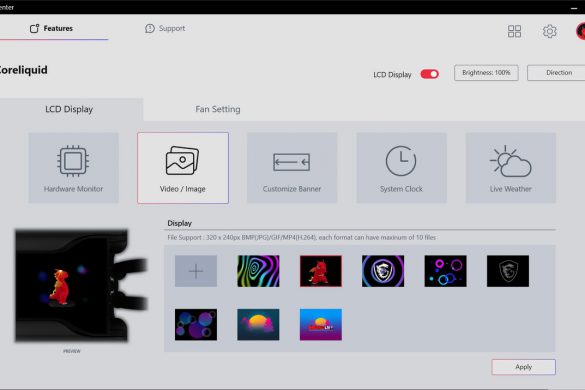Select the Customize Banner mode card

tap(292, 168)
